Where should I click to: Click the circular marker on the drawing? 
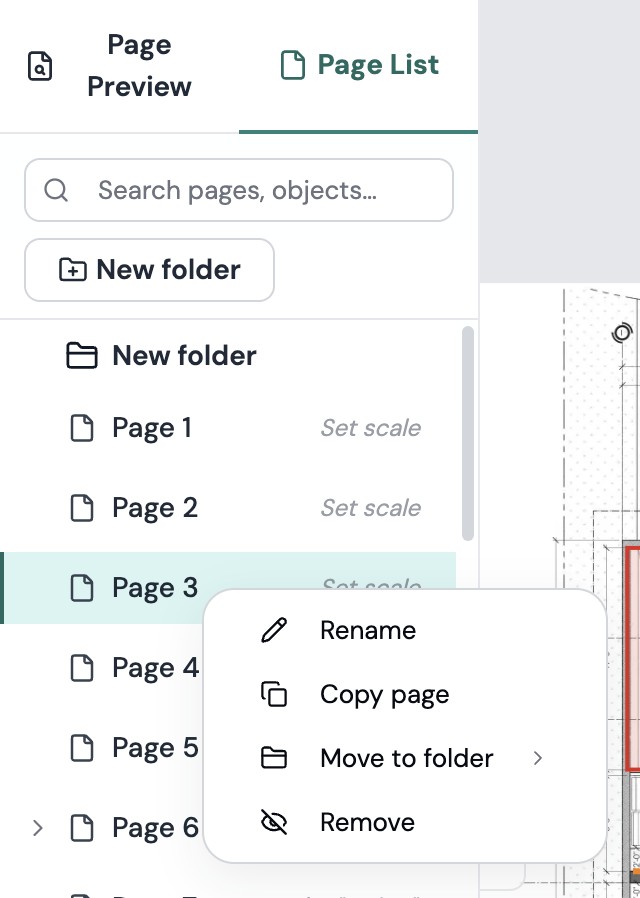622,332
